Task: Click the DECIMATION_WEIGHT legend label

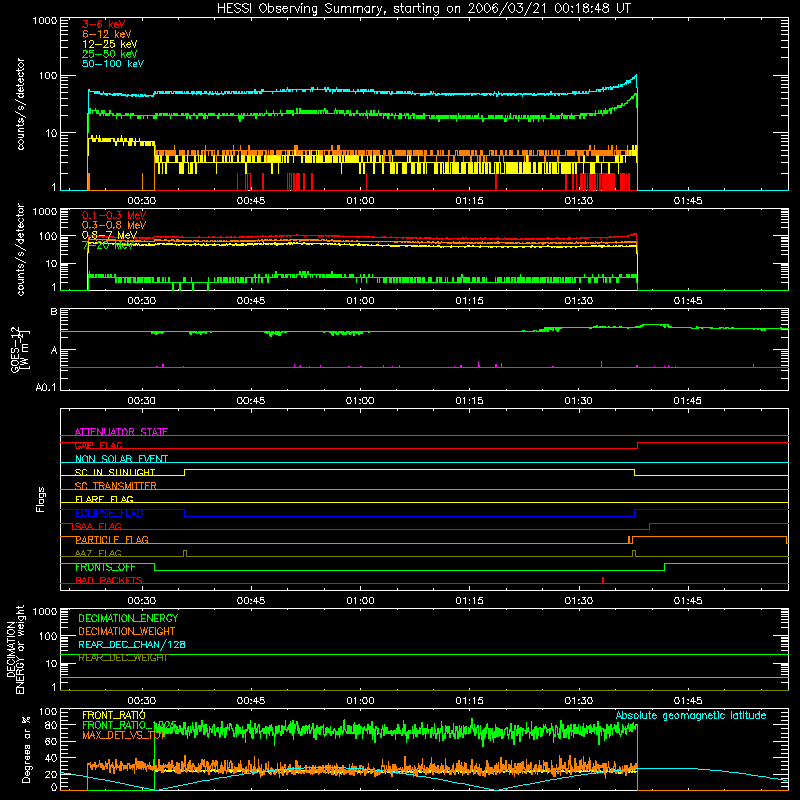Action: 127,631
